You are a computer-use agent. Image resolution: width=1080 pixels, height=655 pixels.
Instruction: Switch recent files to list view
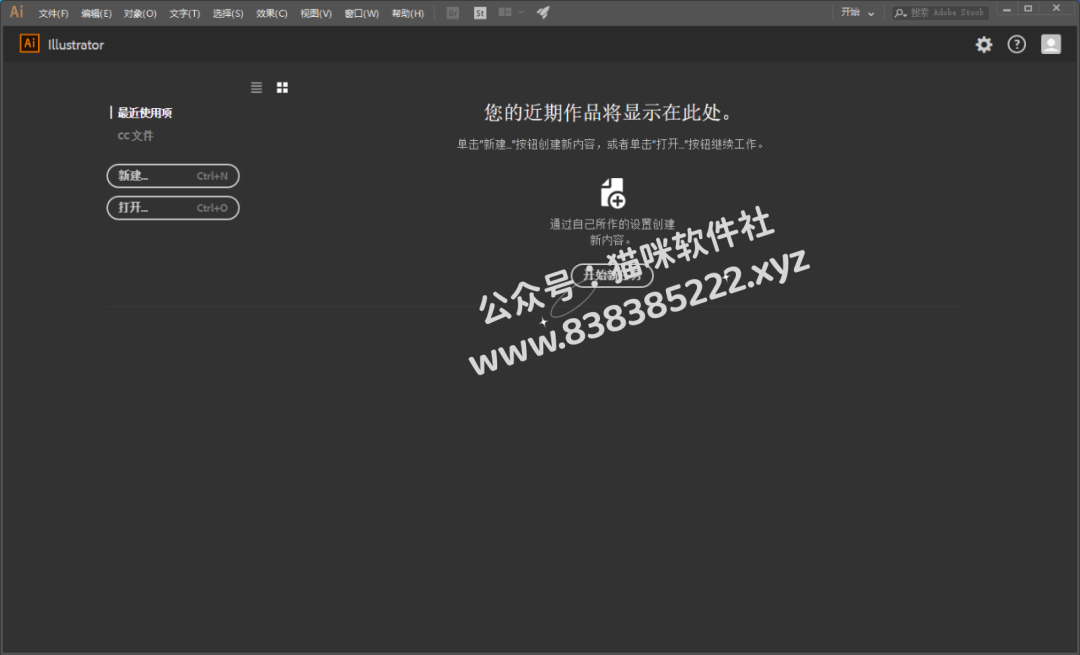pyautogui.click(x=256, y=87)
